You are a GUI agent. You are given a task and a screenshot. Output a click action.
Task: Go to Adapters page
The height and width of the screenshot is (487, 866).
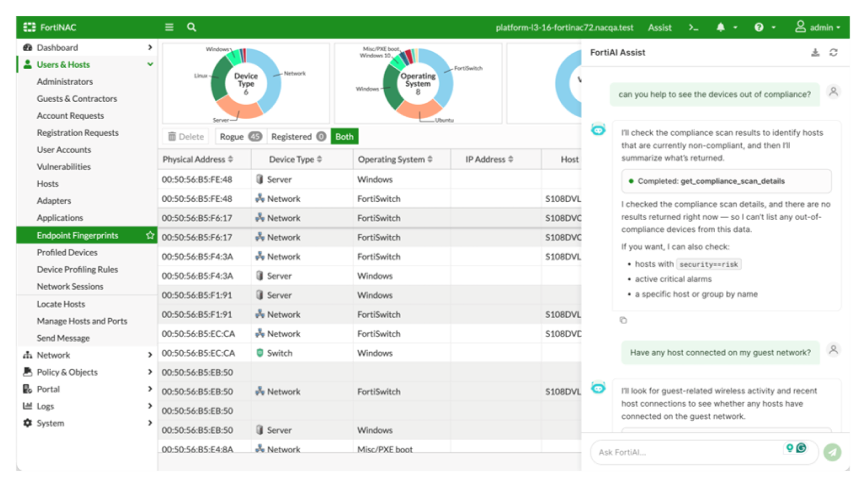coord(54,201)
